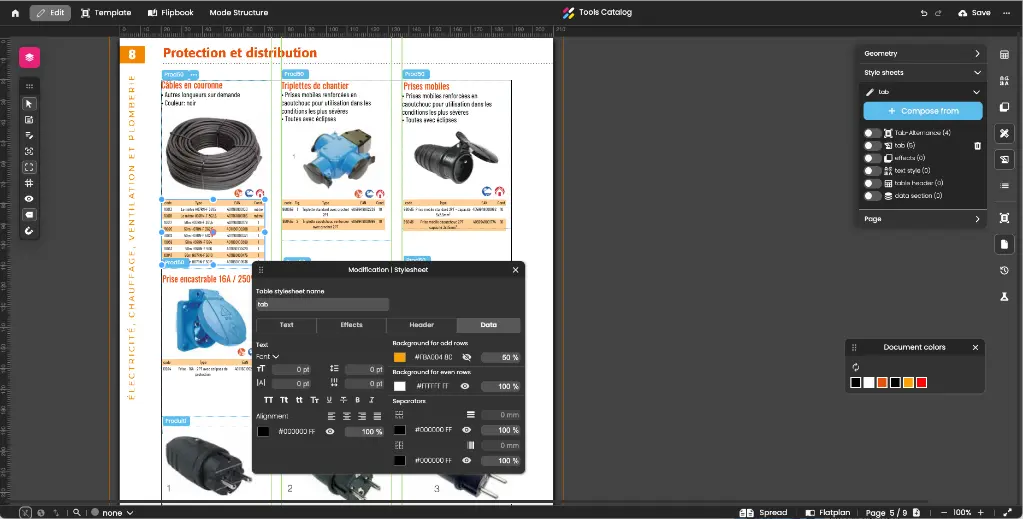
Task: Toggle text color visibility eye
Action: click(330, 432)
